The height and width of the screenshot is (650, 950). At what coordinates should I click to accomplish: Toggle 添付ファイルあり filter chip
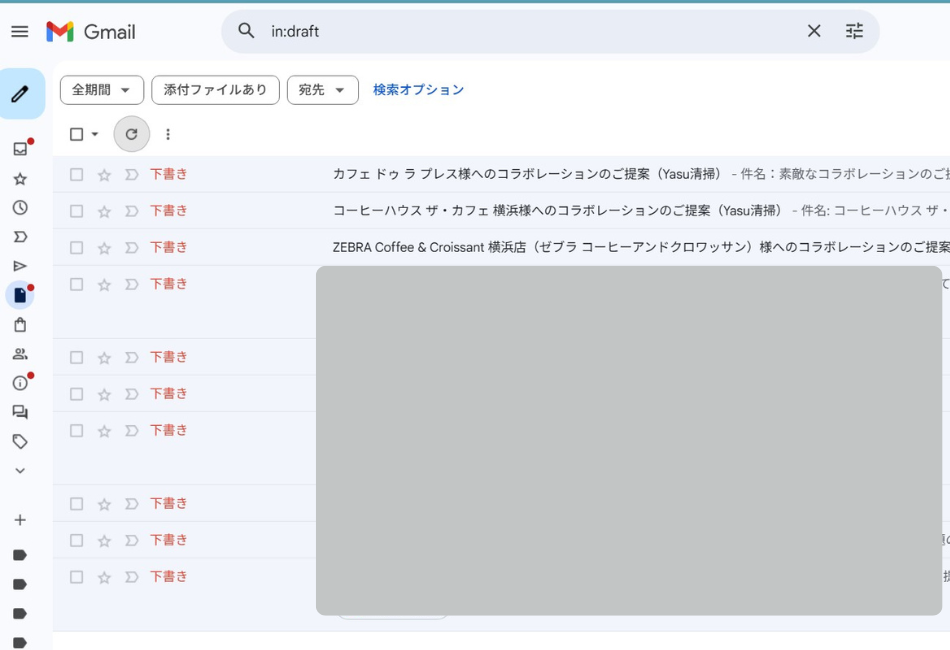(215, 90)
